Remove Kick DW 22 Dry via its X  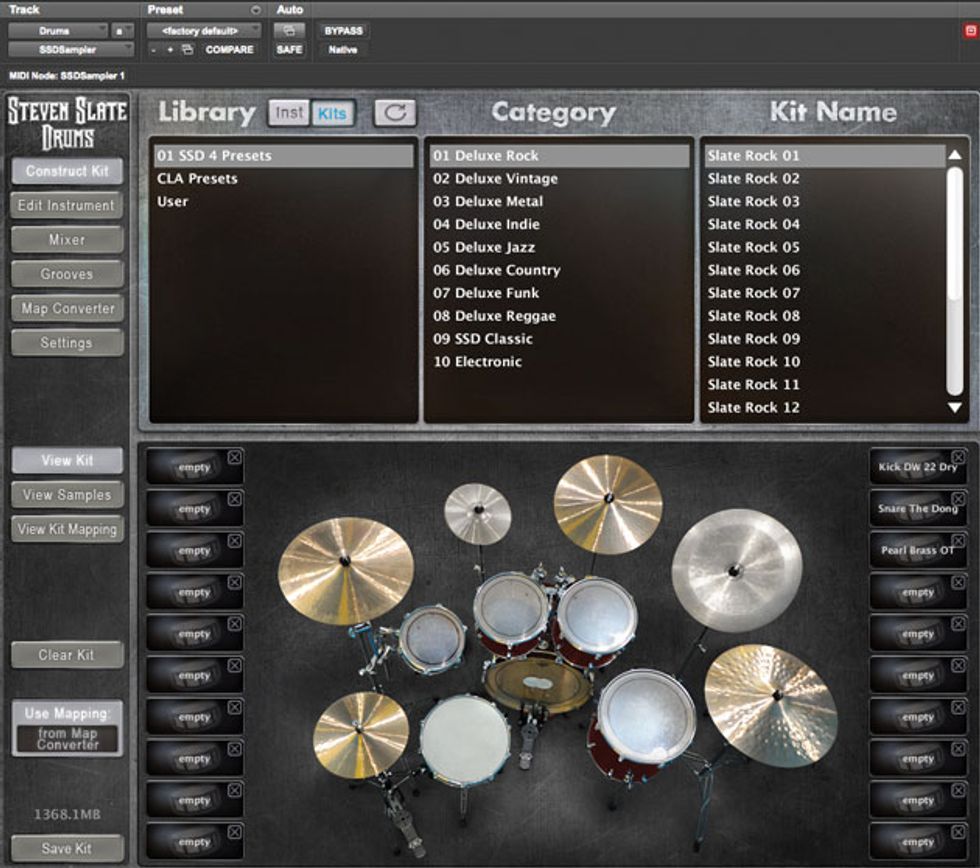(x=958, y=457)
